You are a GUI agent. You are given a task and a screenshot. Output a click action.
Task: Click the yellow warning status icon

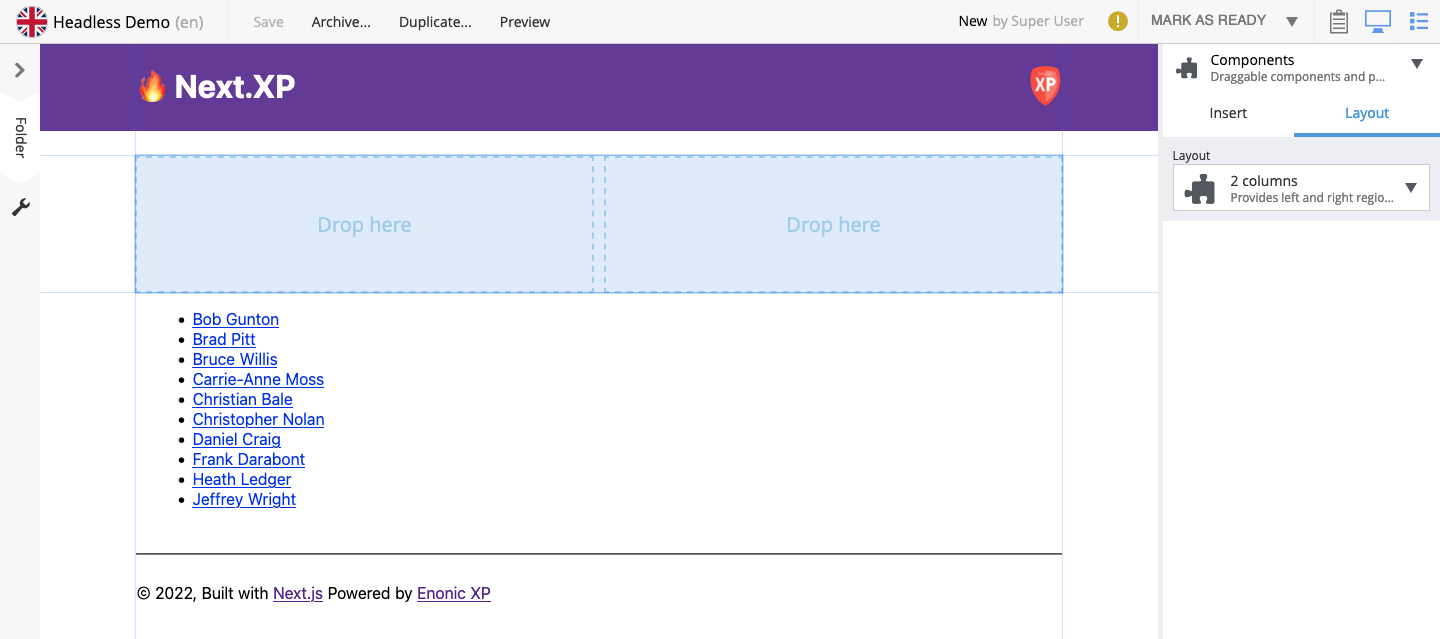coord(1118,21)
